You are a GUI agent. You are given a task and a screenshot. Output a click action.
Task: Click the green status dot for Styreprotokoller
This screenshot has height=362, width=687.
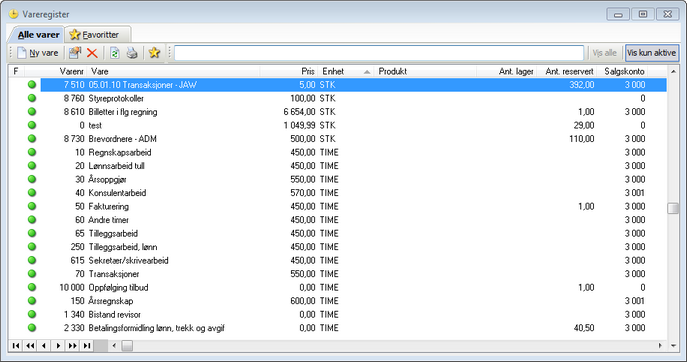click(x=32, y=98)
